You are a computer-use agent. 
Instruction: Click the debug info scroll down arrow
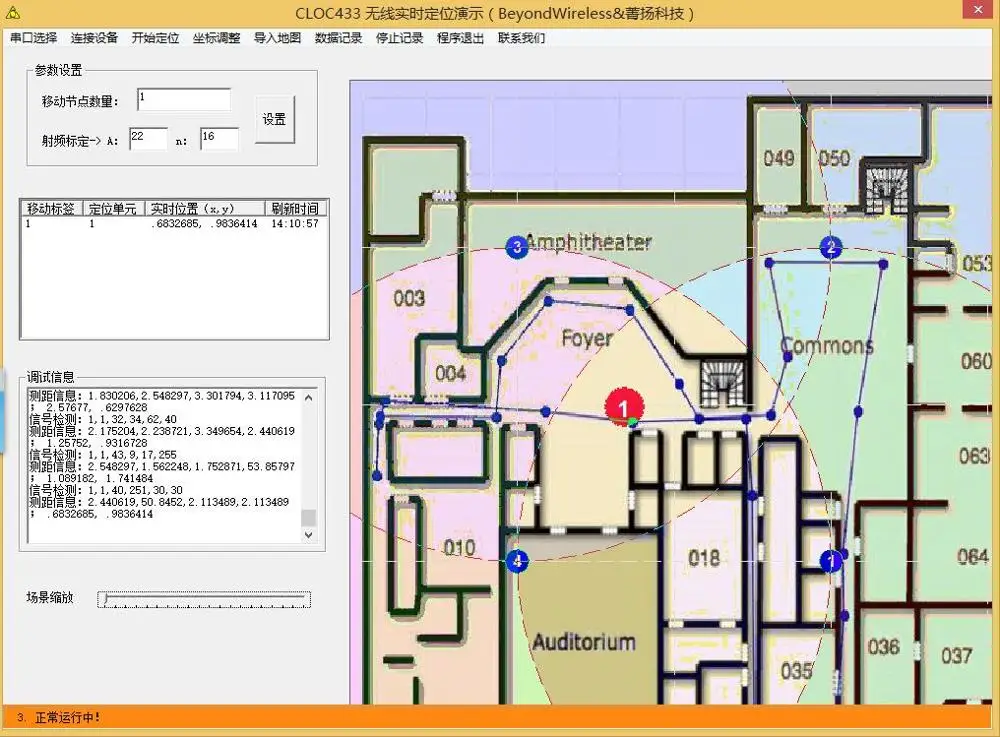[309, 534]
